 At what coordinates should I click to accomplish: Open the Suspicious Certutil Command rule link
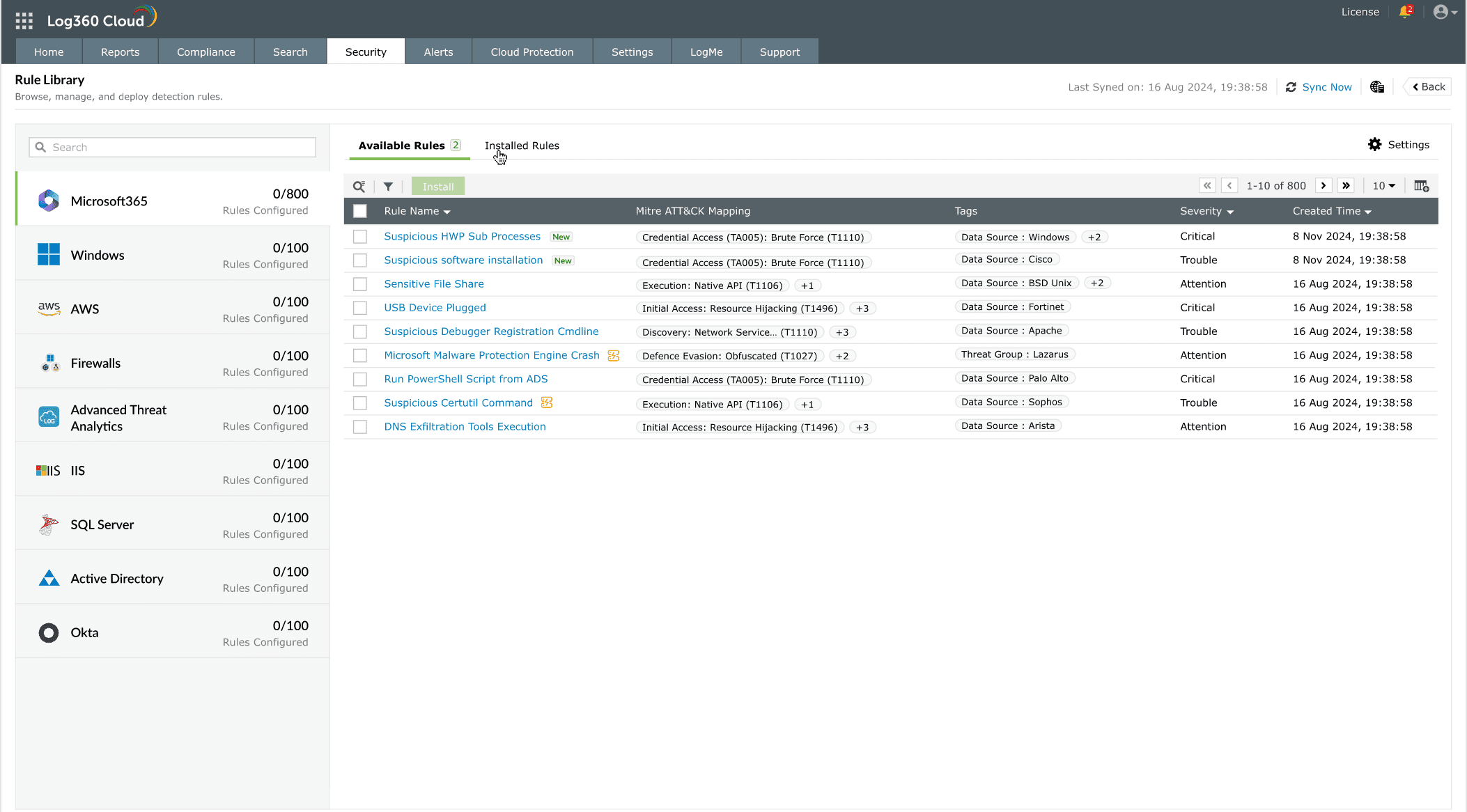tap(458, 403)
